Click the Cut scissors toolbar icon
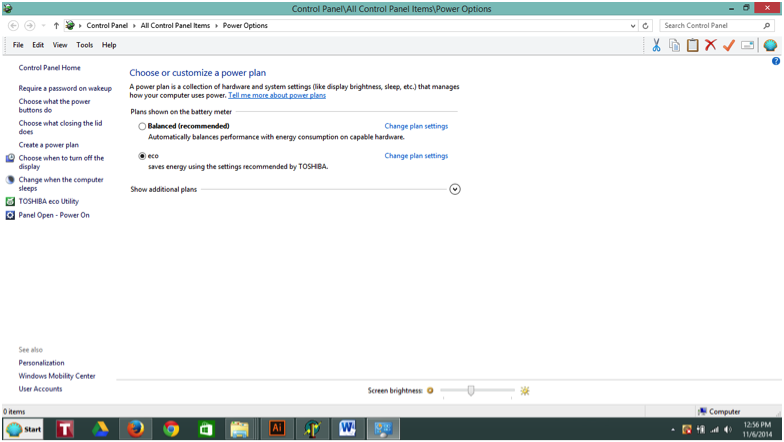The width and height of the screenshot is (784, 442). [656, 45]
